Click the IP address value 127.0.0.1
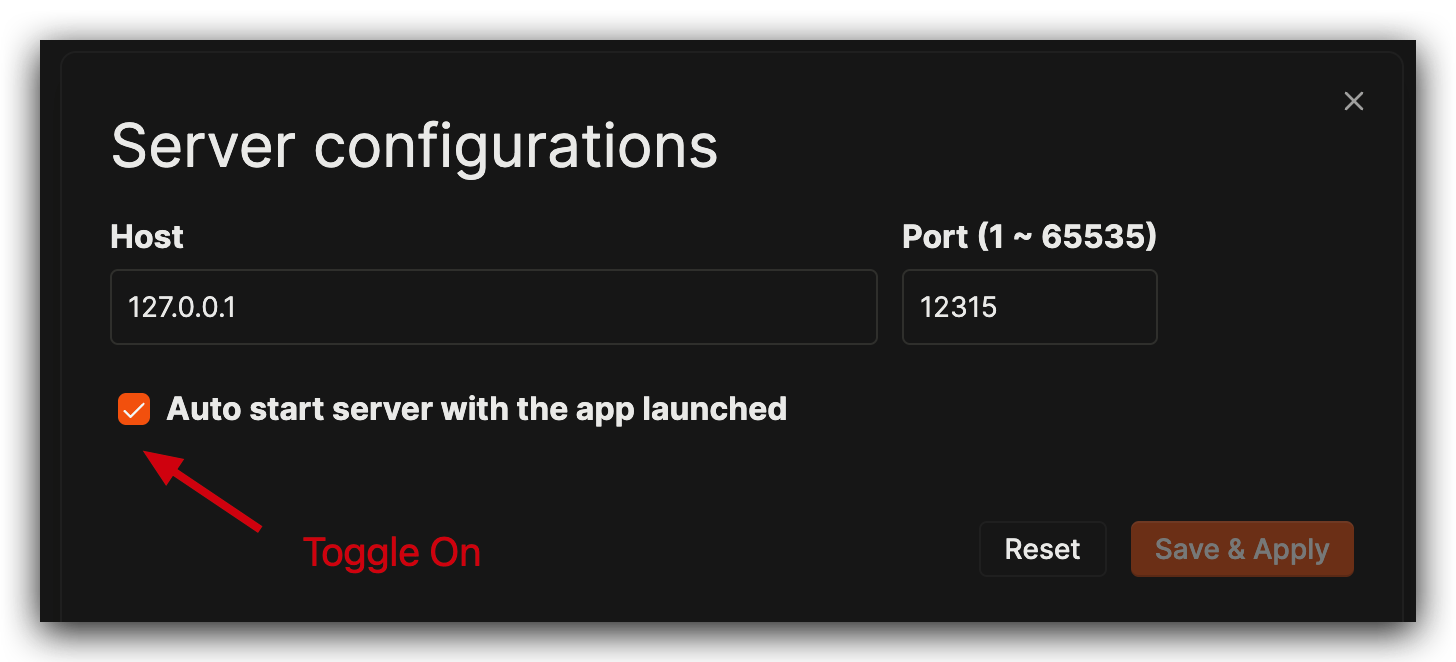 (181, 307)
